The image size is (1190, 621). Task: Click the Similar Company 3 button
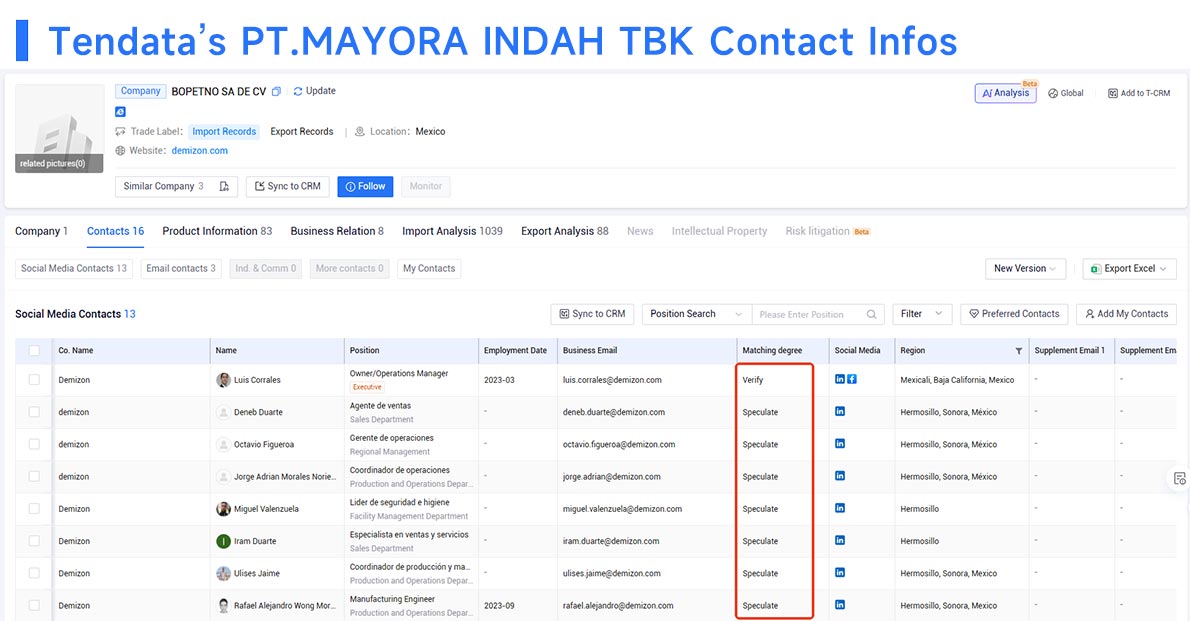pos(176,187)
